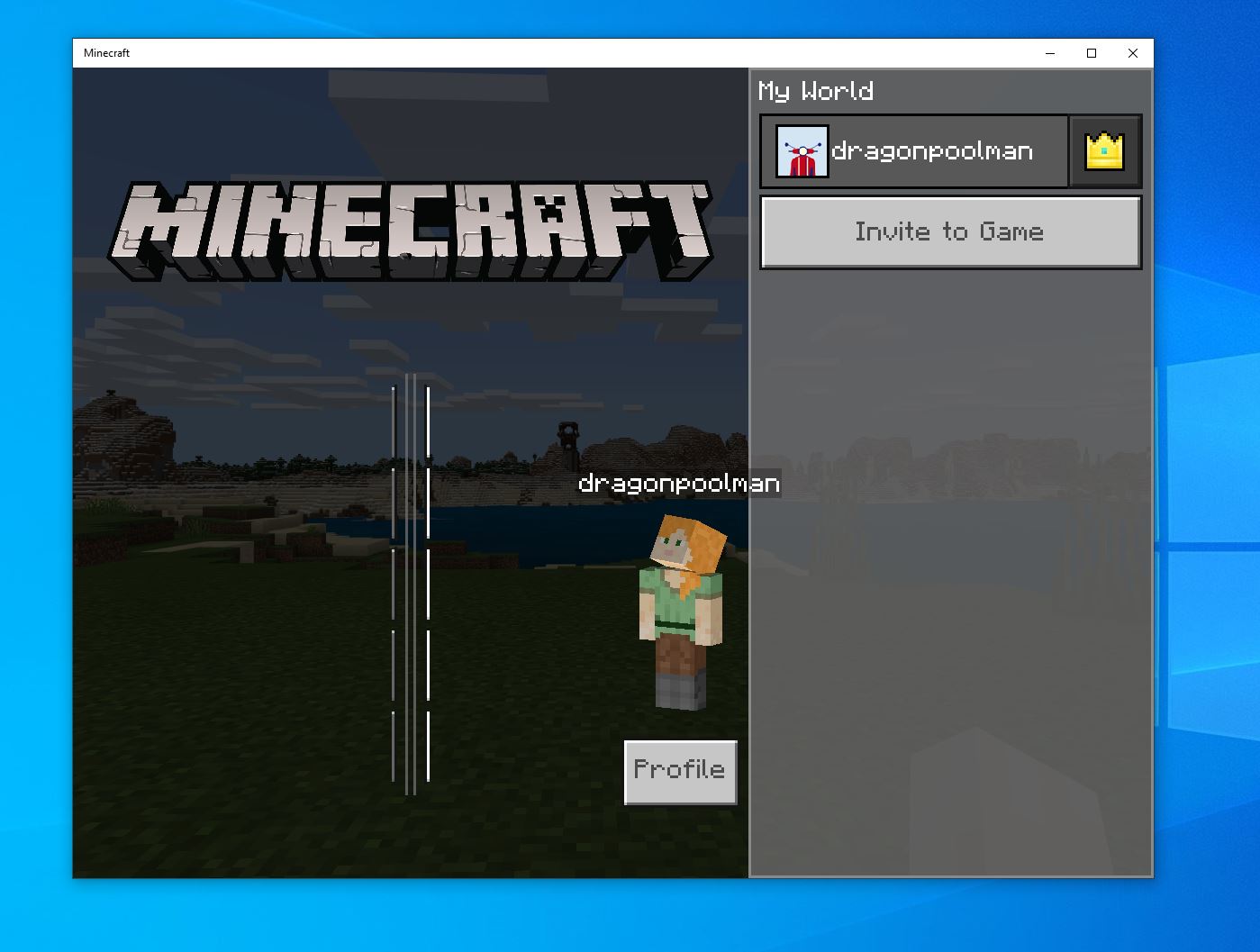The height and width of the screenshot is (952, 1260).
Task: Select the dragonpoolman player entry in My World
Action: tap(915, 151)
